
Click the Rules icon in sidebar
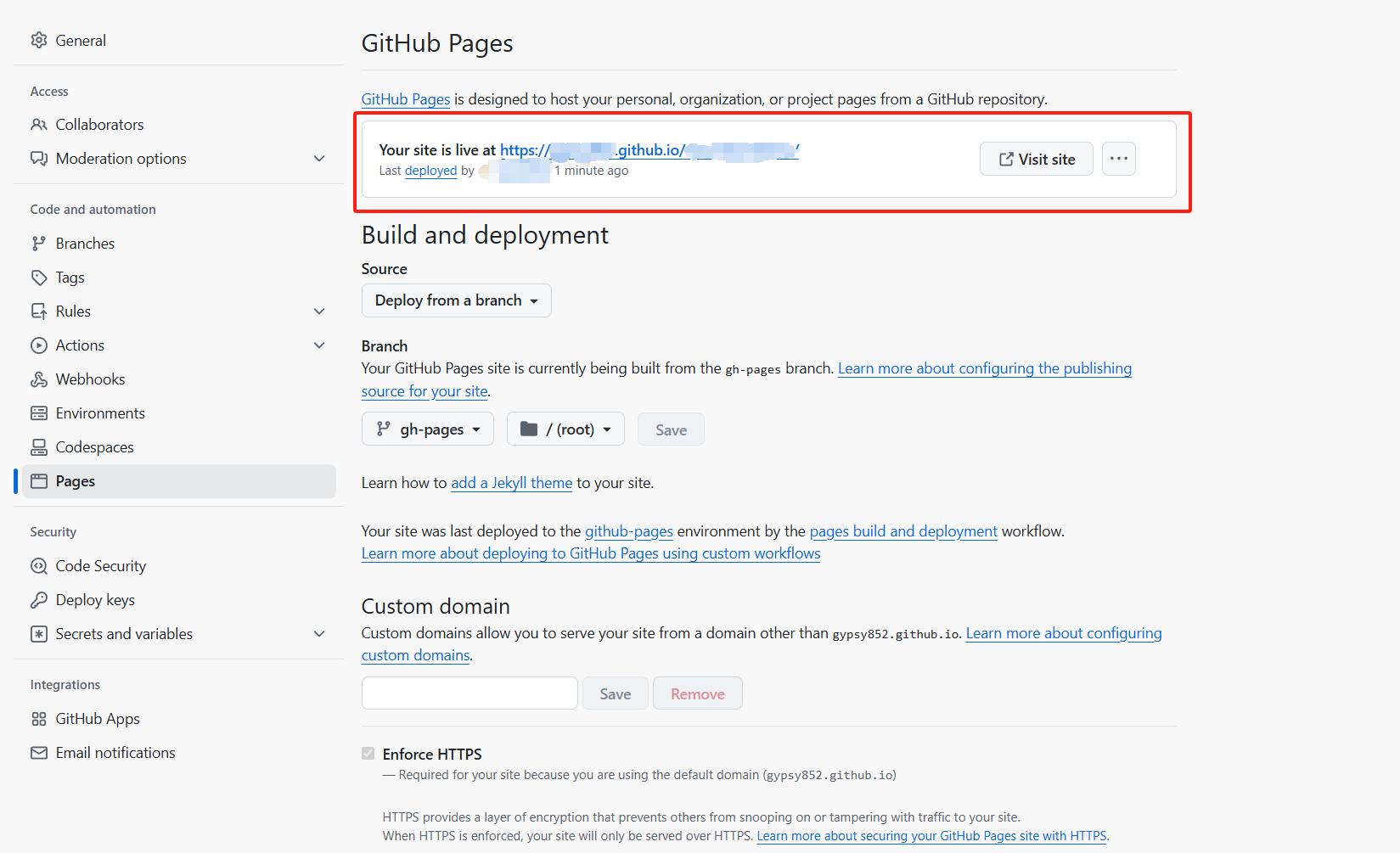(x=39, y=311)
